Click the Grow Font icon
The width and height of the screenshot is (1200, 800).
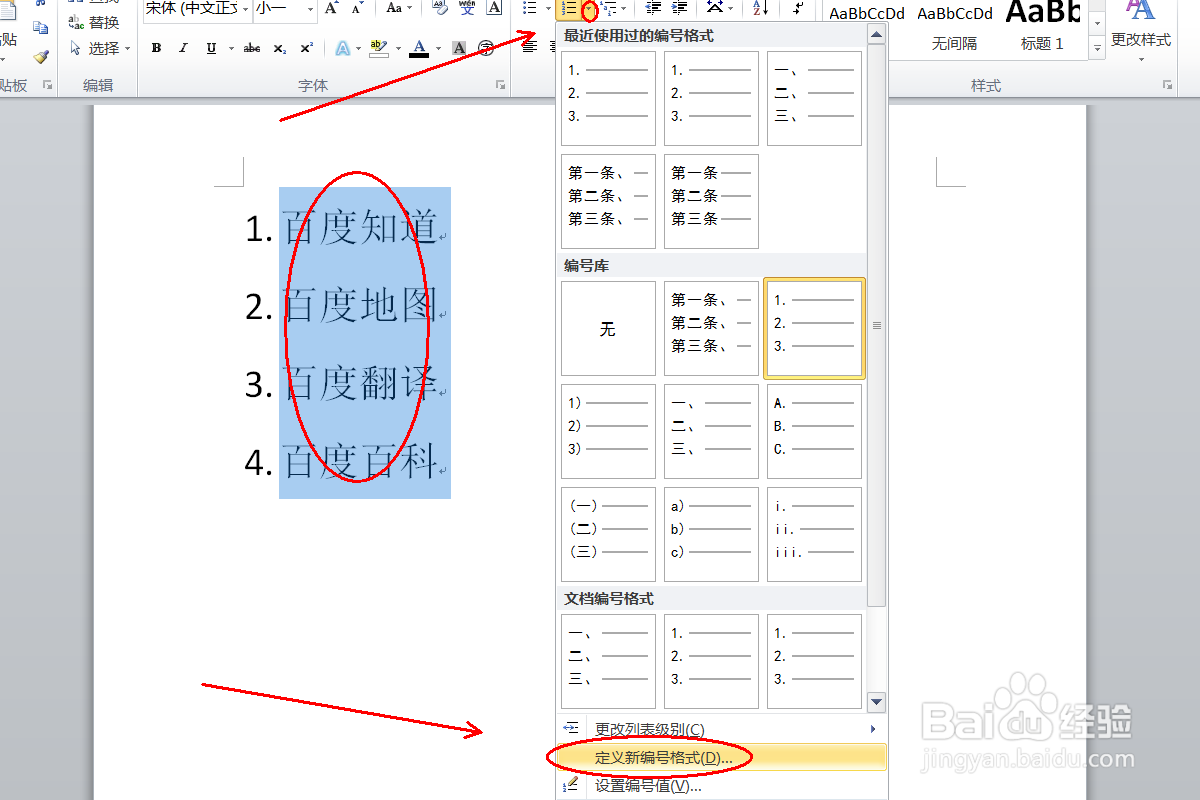[333, 8]
